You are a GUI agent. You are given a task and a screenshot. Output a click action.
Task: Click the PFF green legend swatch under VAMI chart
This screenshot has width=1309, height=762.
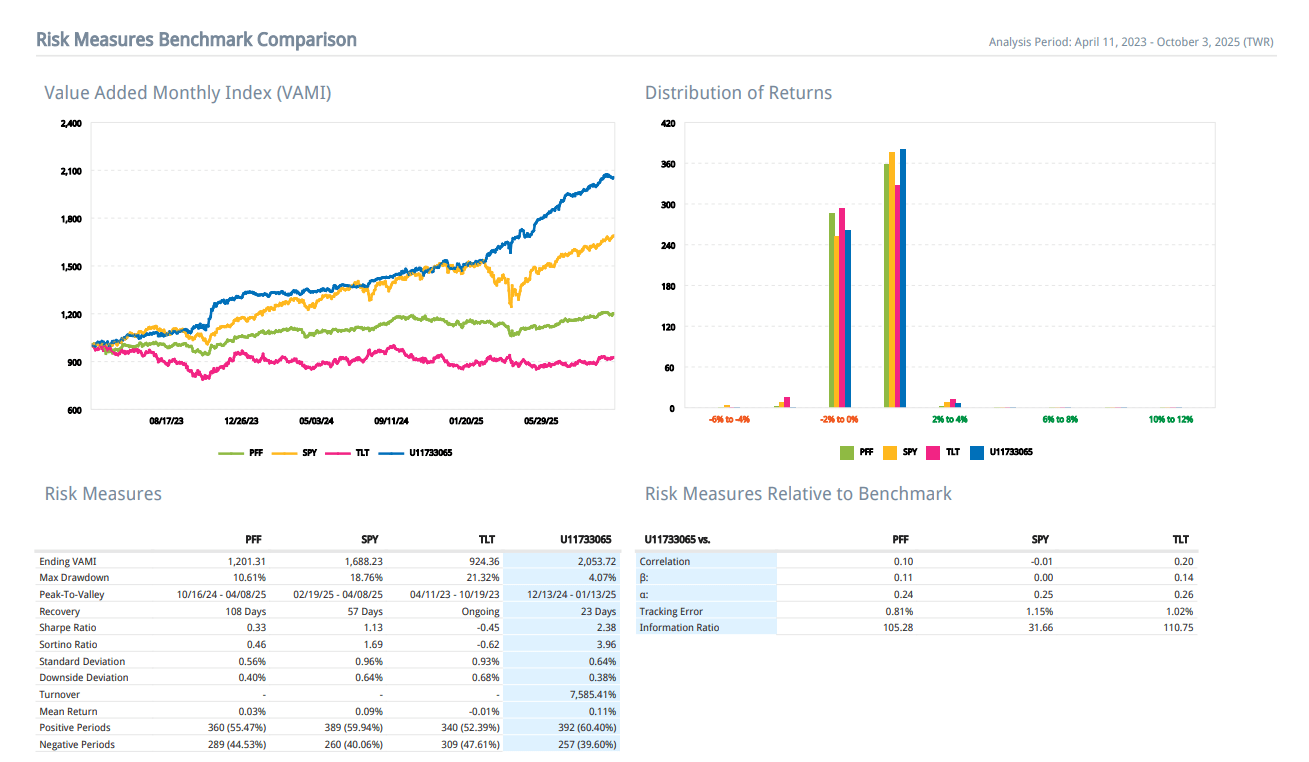pyautogui.click(x=231, y=453)
